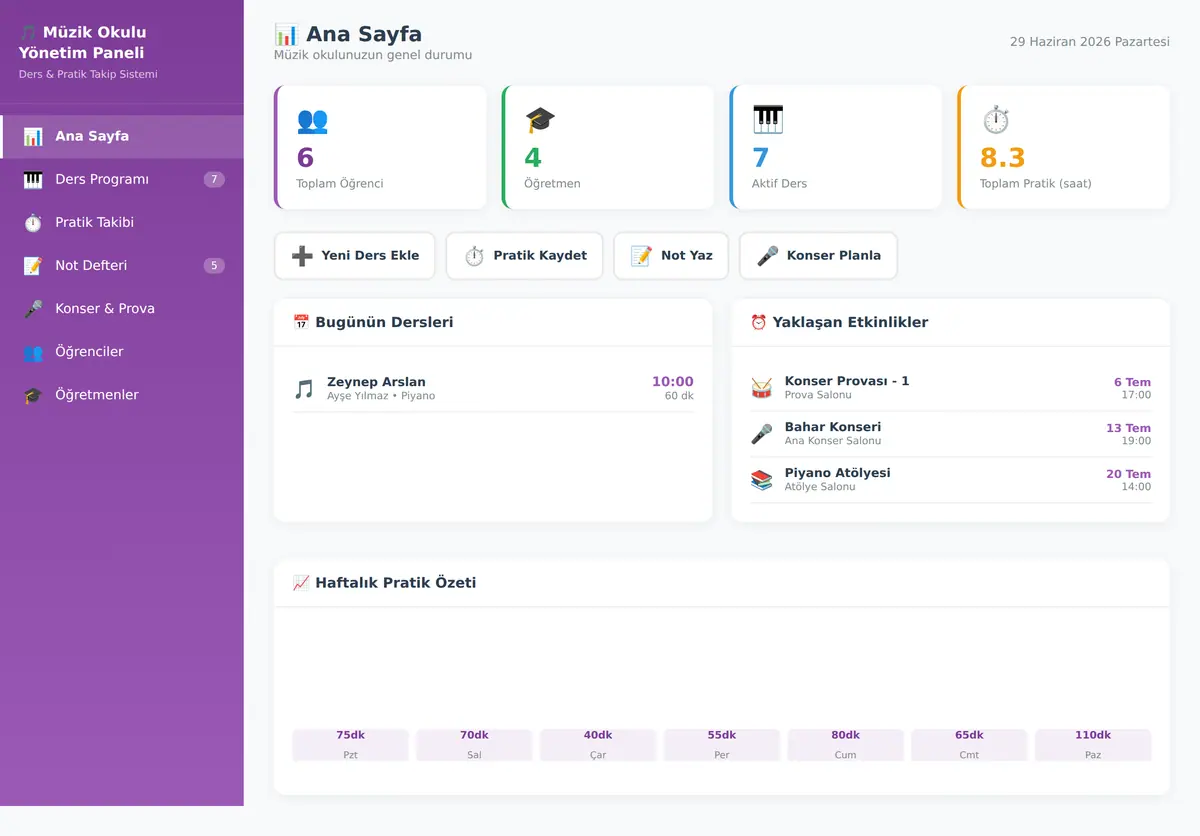This screenshot has width=1200, height=836.
Task: Click the calendar icon in Bugünün Dersleri header
Action: tap(301, 322)
